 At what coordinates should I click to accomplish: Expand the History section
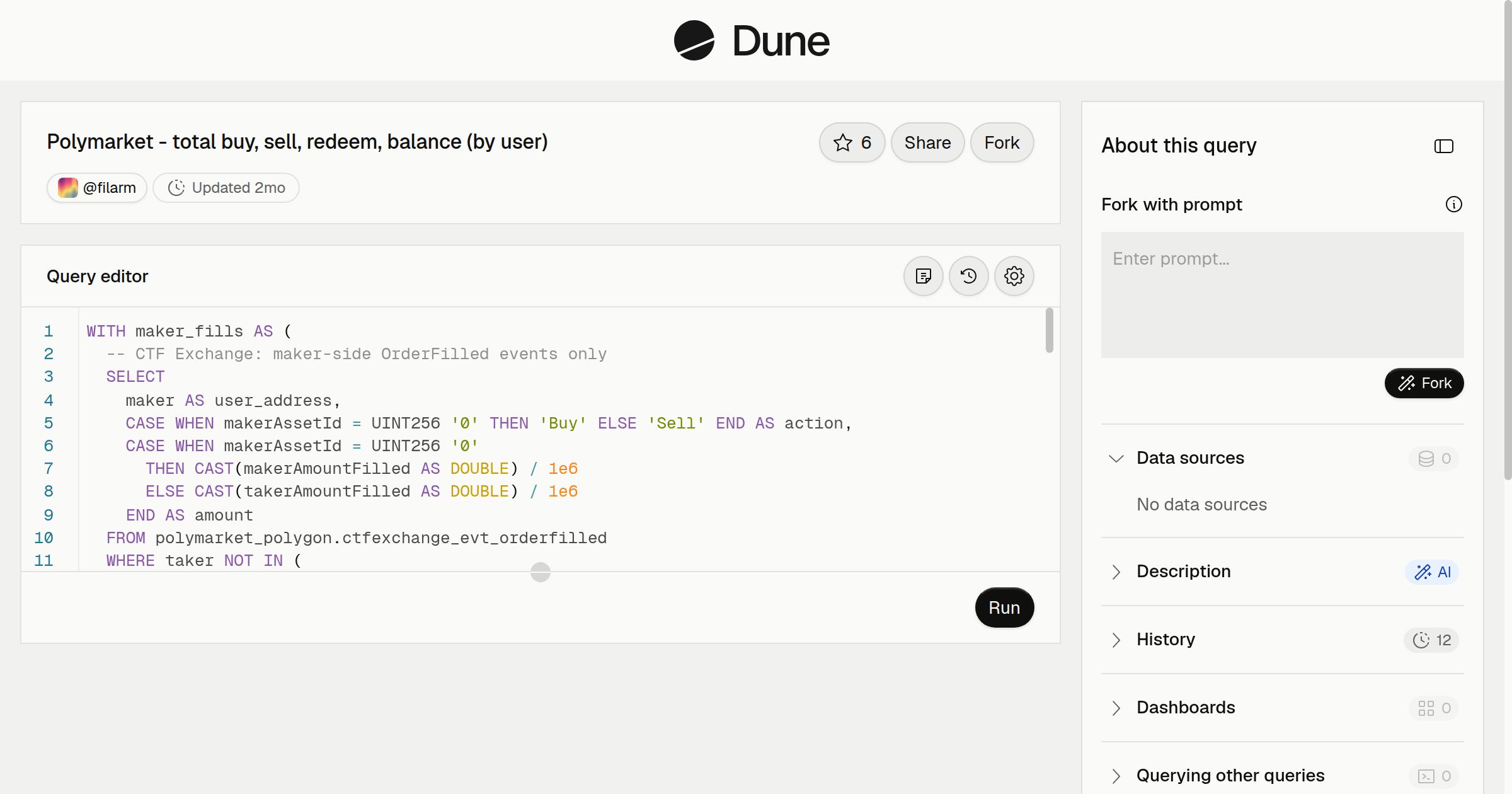(1116, 640)
